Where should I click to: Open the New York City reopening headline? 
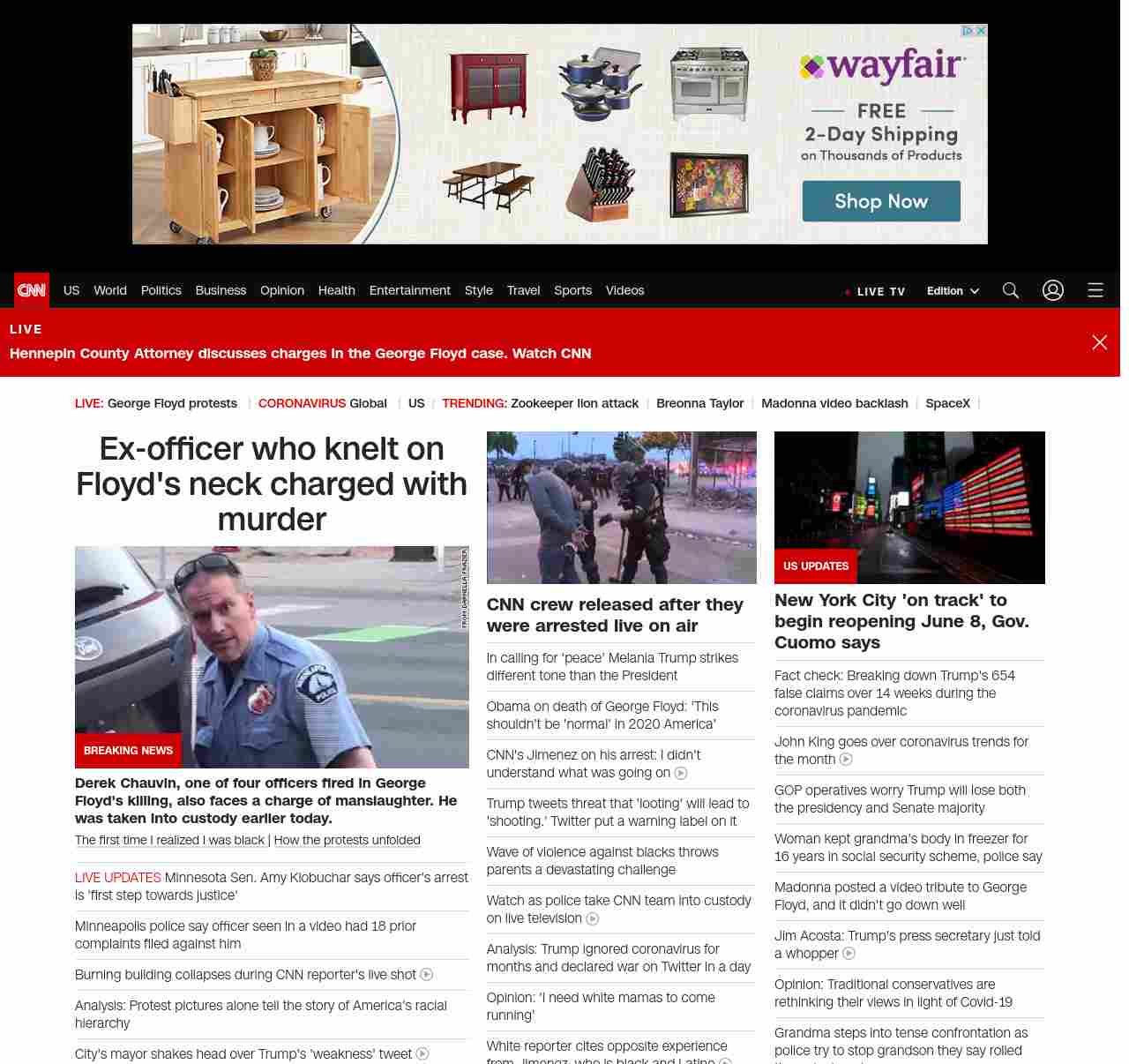point(901,621)
